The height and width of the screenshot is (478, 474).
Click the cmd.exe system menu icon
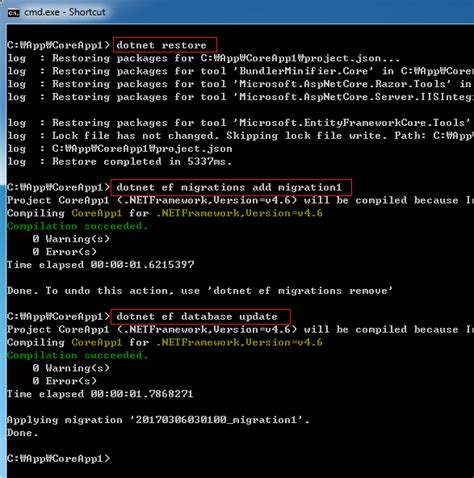coord(14,13)
